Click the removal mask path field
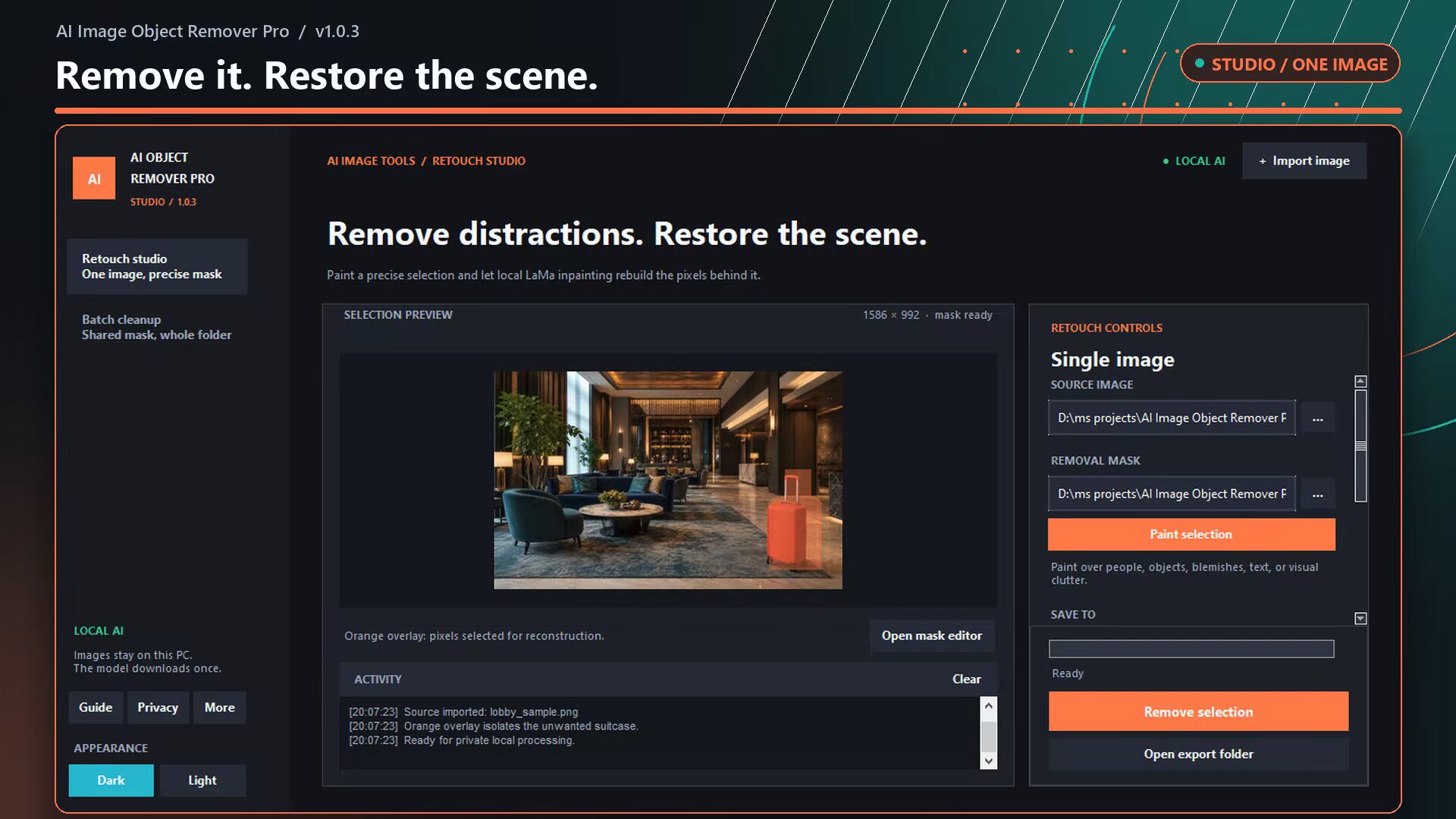1456x819 pixels. click(1172, 494)
